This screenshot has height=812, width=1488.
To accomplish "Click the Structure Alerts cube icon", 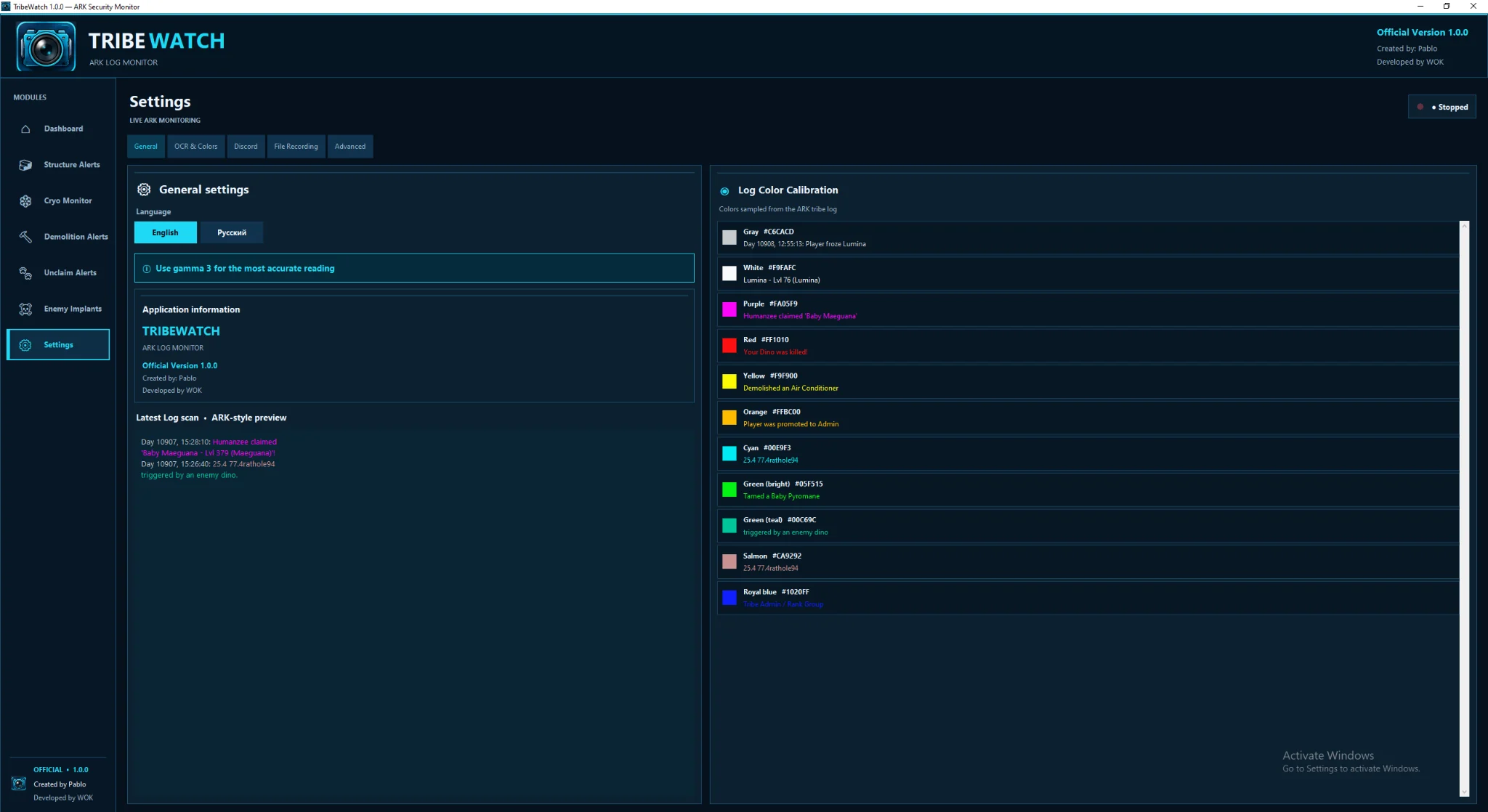I will click(25, 165).
